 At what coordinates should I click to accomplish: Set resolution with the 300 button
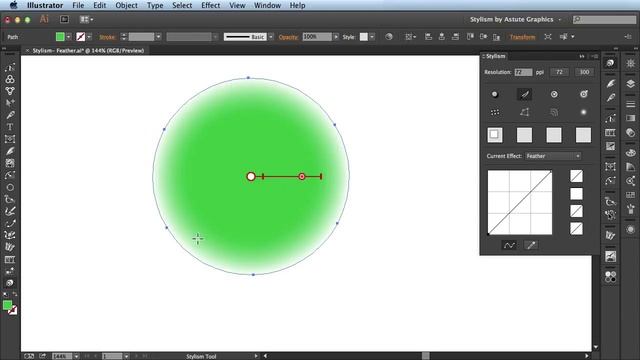pyautogui.click(x=584, y=72)
